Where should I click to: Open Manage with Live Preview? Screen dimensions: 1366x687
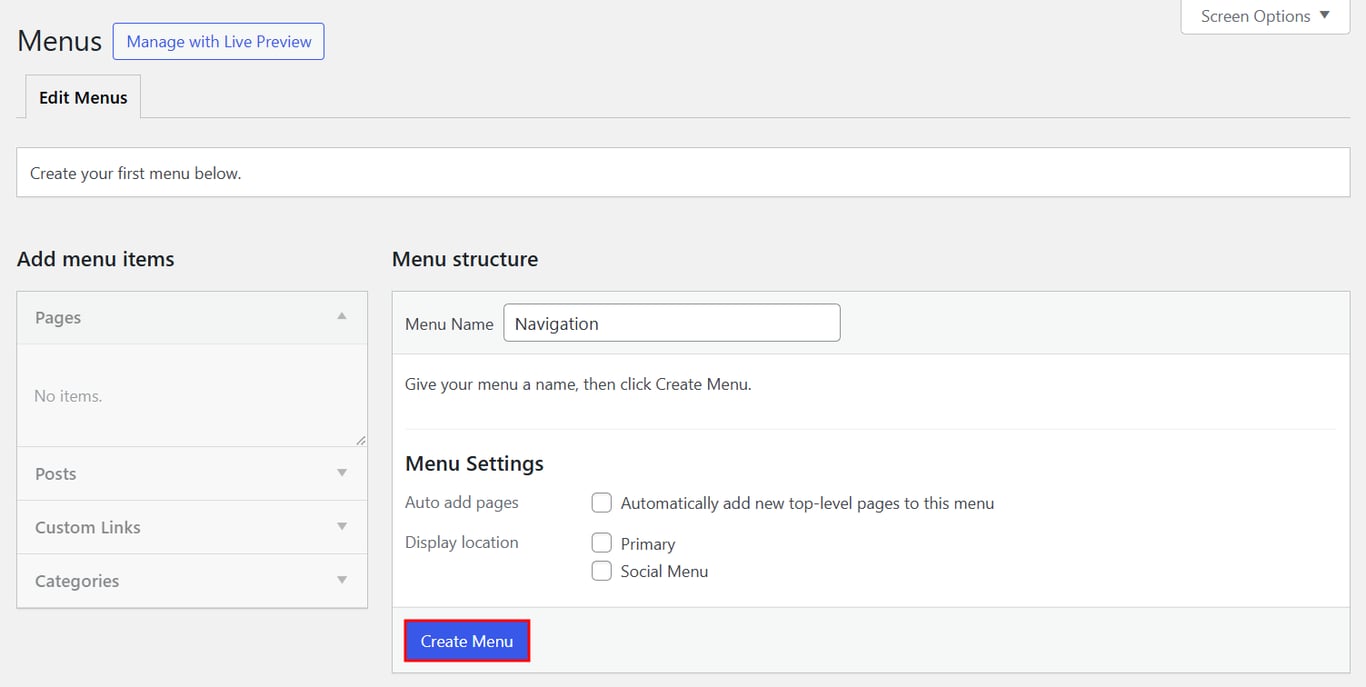pos(218,41)
